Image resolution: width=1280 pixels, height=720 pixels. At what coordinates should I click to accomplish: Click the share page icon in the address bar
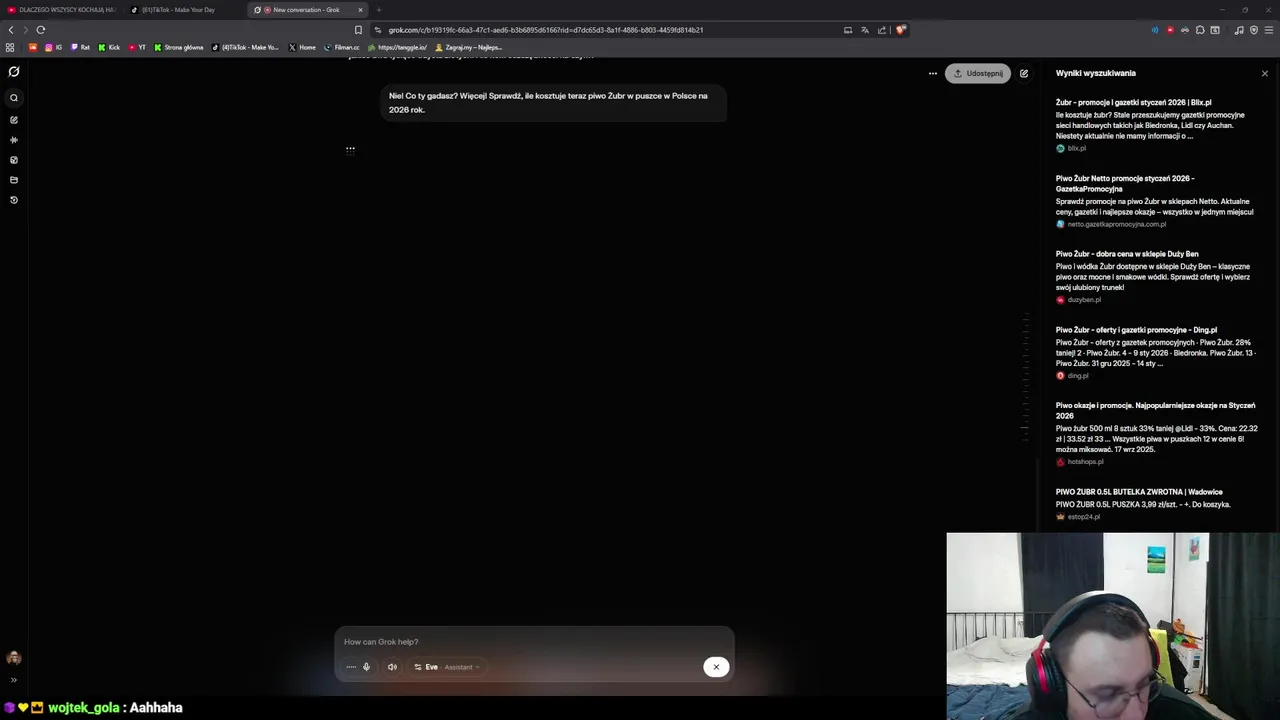pyautogui.click(x=882, y=30)
